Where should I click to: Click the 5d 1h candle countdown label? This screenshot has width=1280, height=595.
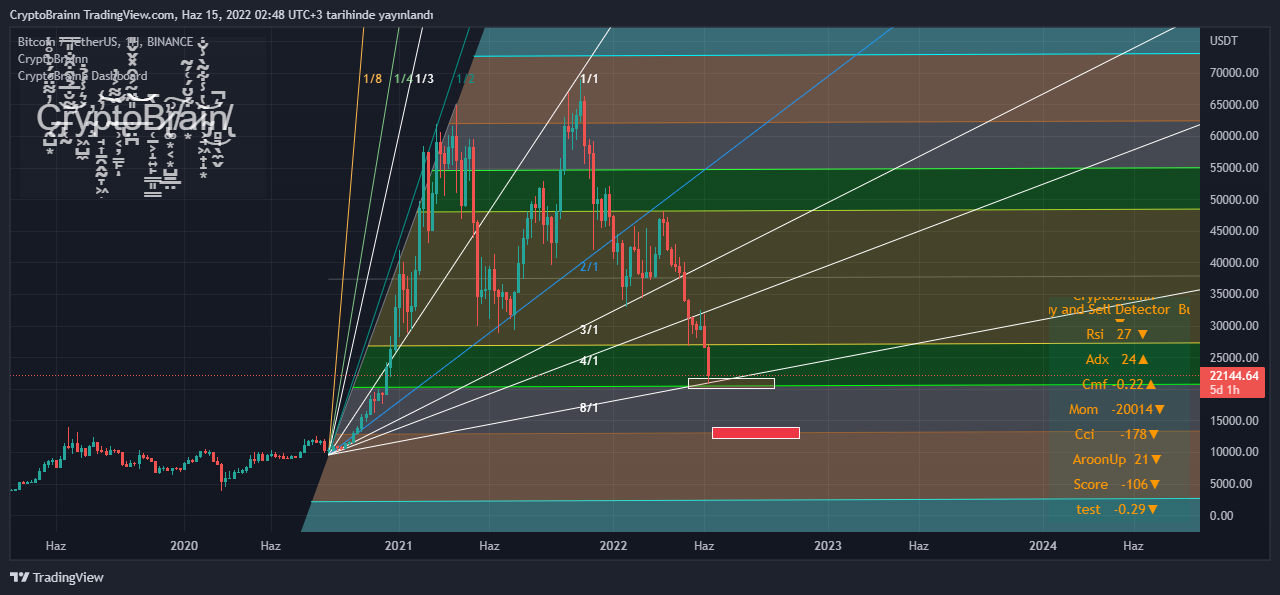pos(1225,389)
